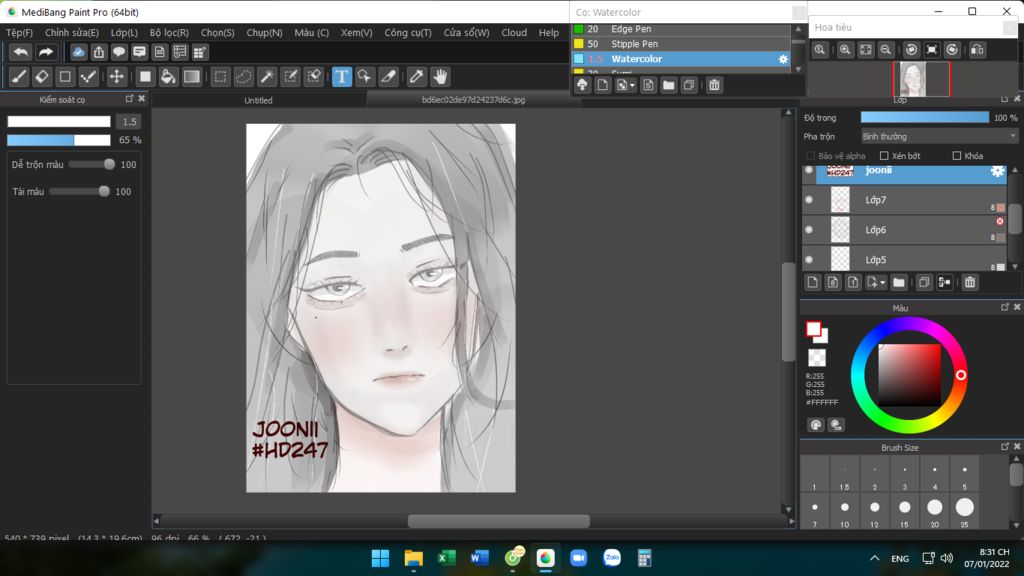Hide the Lớp5 layer
1024x576 pixels.
pos(809,260)
